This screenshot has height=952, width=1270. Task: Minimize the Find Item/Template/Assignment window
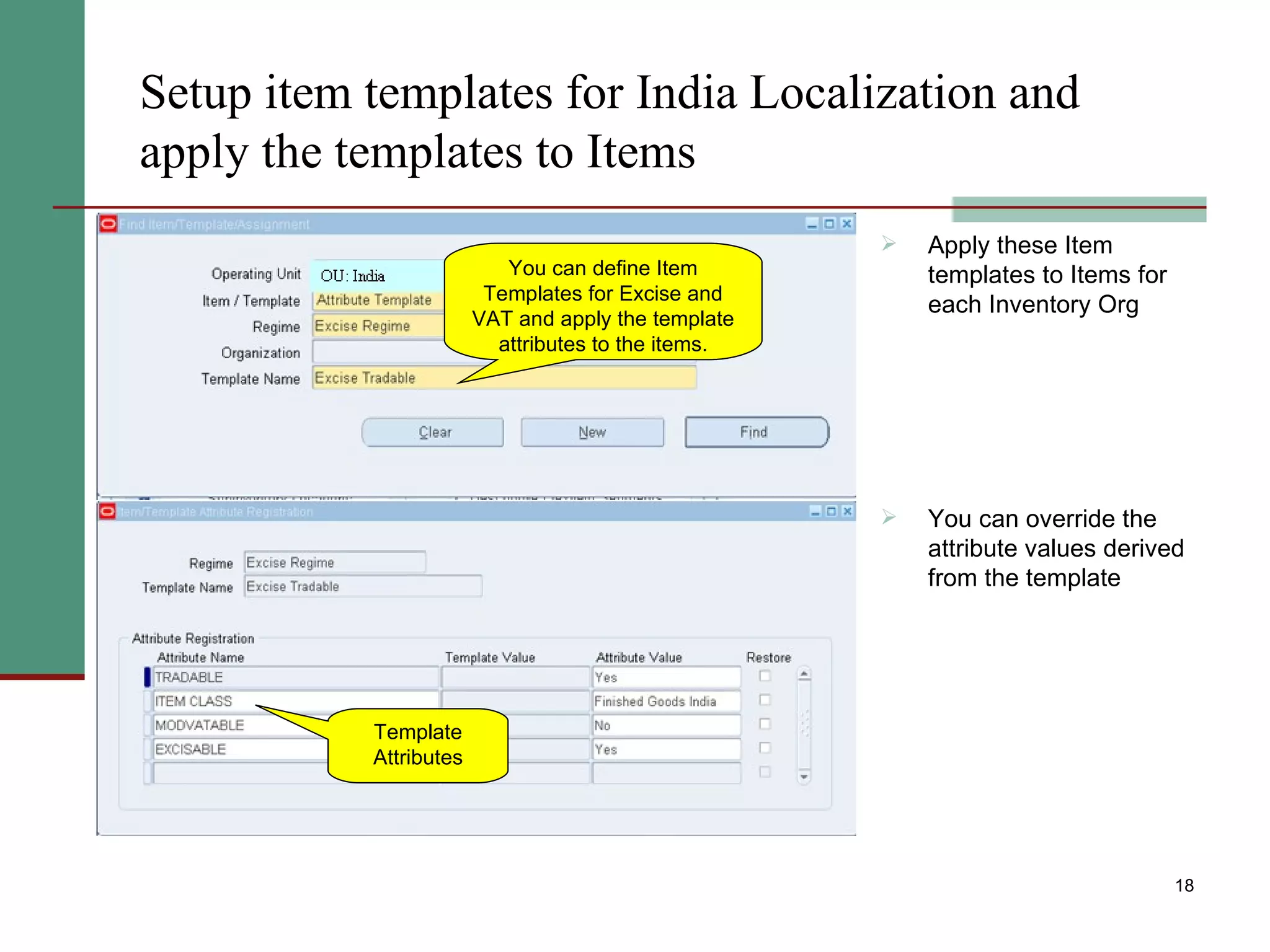tap(812, 224)
